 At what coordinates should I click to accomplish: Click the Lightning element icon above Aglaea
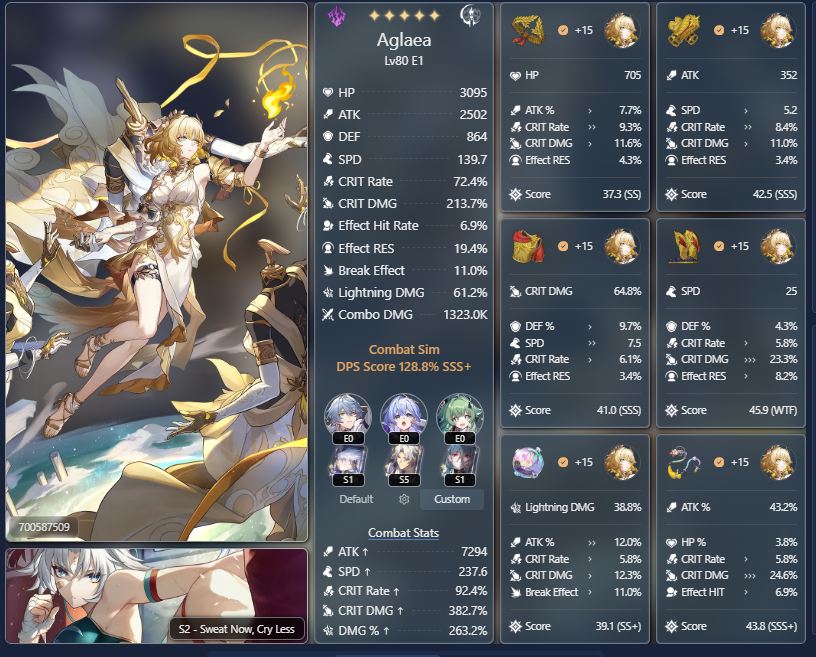click(337, 16)
